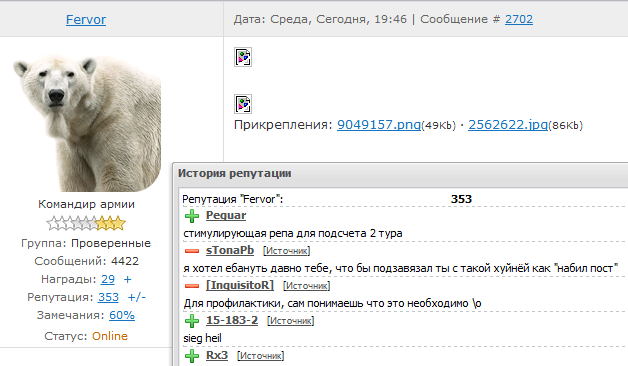628x366 pixels.
Task: Click the first broken image icon in post
Action: point(243,57)
